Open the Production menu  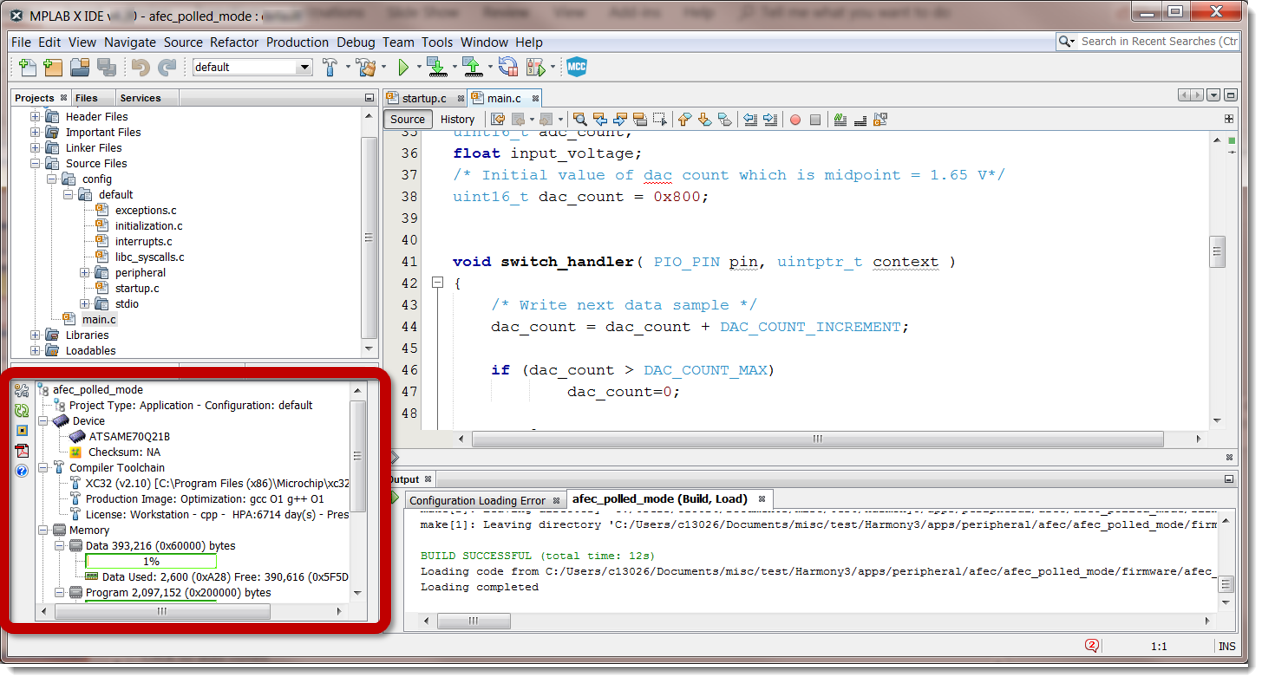297,42
